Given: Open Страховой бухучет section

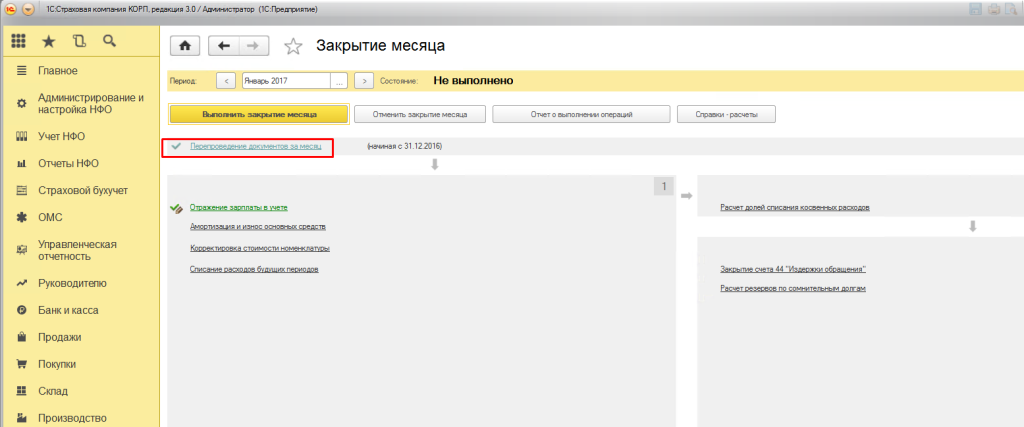Looking at the screenshot, I should 82,190.
